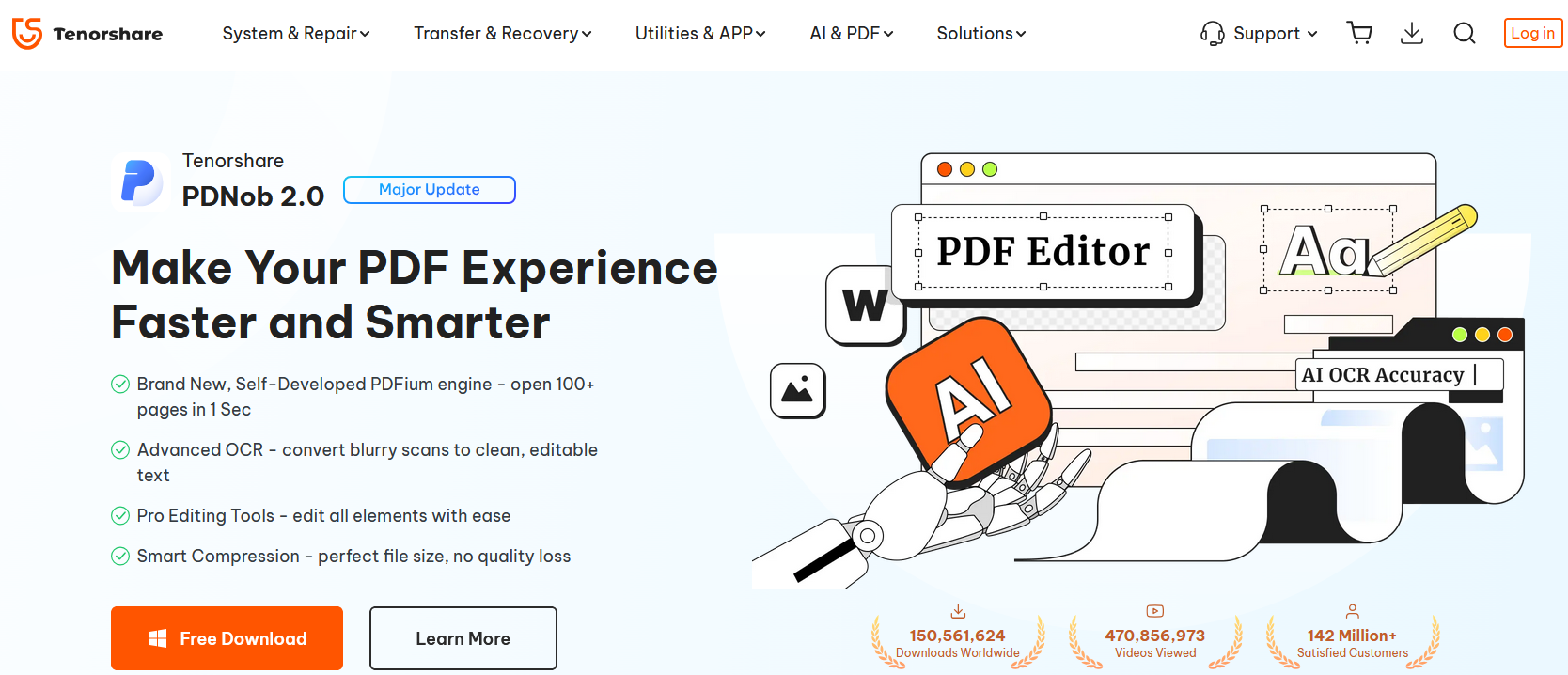
Task: Click the checkmark beside Pro Editing Tools
Action: point(120,515)
